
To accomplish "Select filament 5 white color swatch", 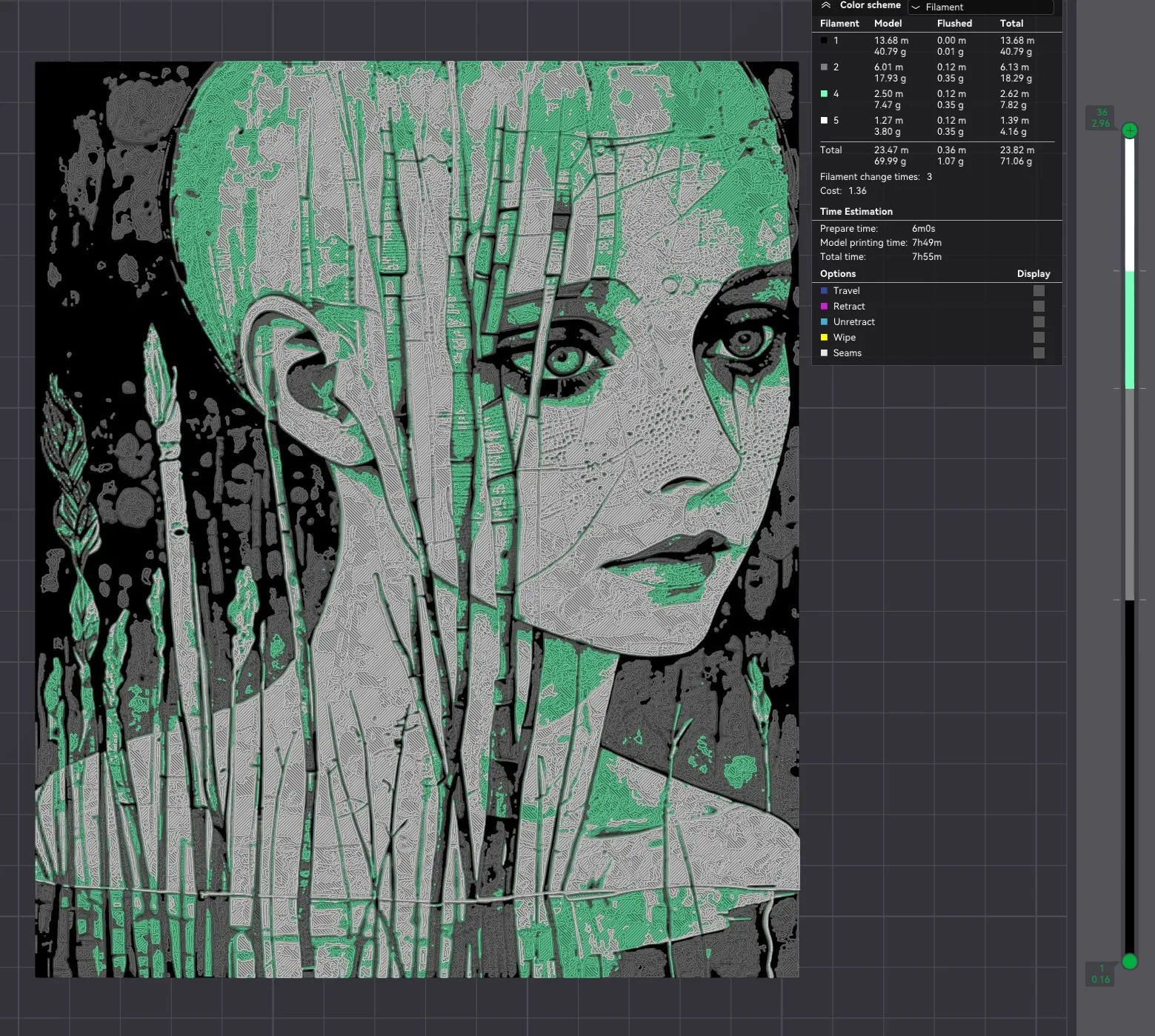I will click(824, 121).
